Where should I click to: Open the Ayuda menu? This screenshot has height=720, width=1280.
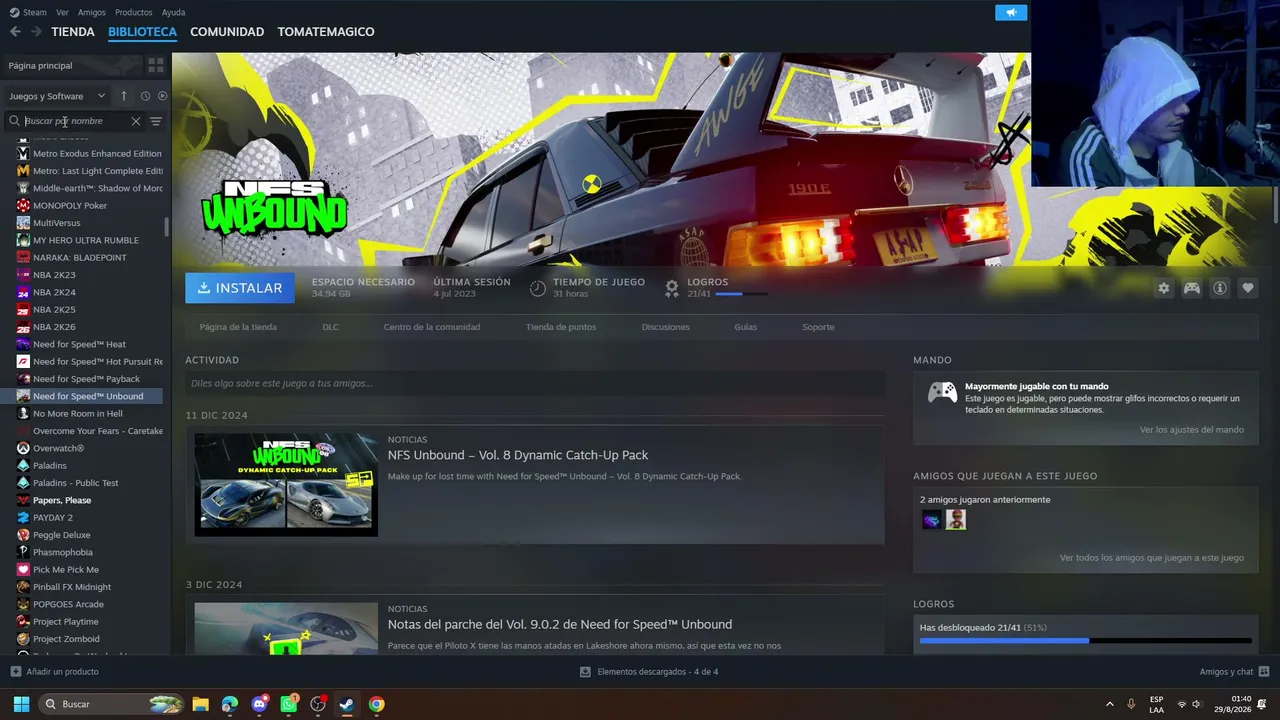tap(174, 13)
